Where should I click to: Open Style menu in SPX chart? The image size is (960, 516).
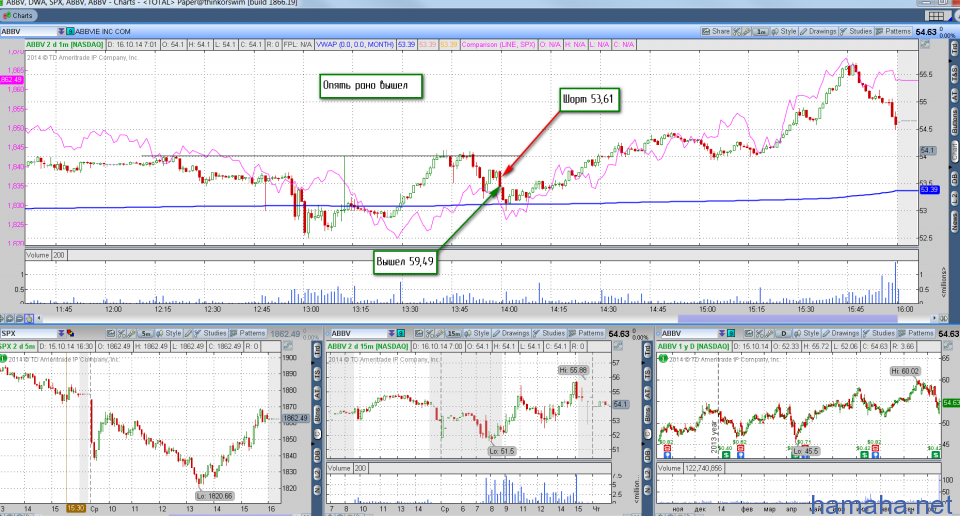pyautogui.click(x=169, y=334)
